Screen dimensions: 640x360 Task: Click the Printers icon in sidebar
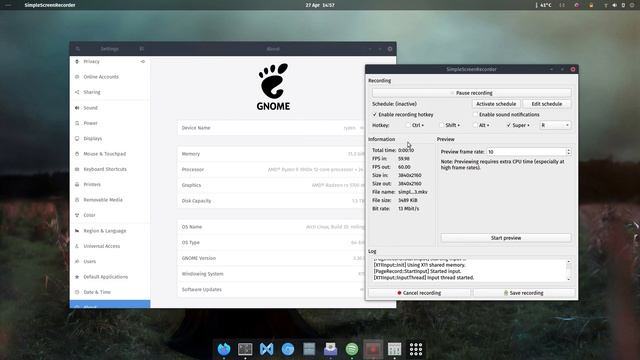[77, 184]
